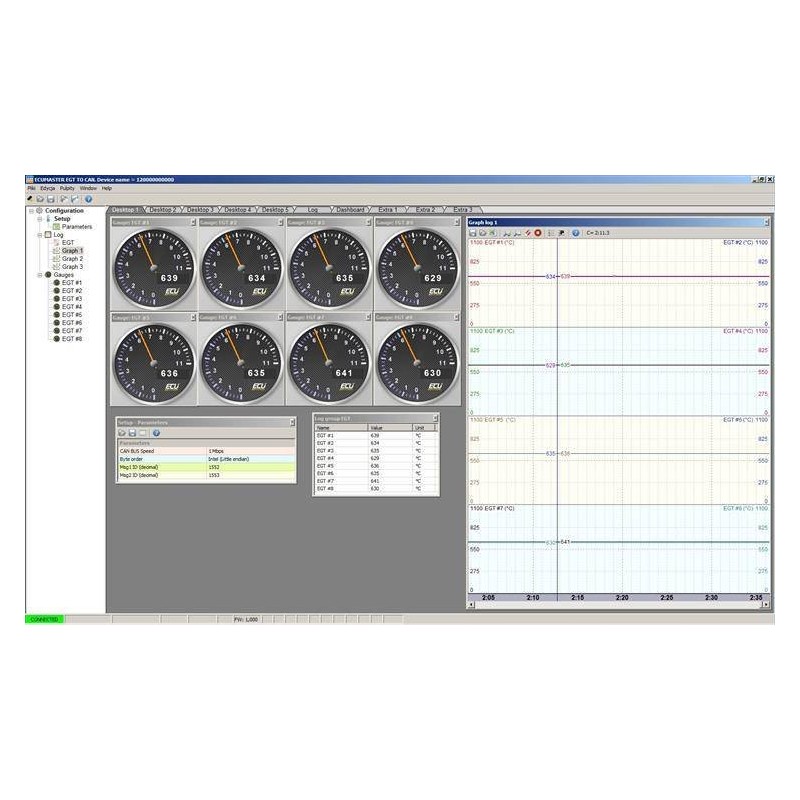The width and height of the screenshot is (800, 800).
Task: Click the open folder icon in Setup Parameters panel
Action: pos(122,433)
